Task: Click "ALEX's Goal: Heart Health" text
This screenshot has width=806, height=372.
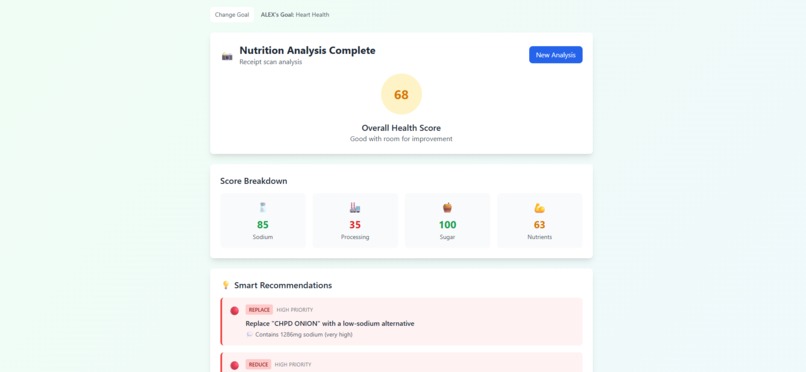Action: click(295, 15)
